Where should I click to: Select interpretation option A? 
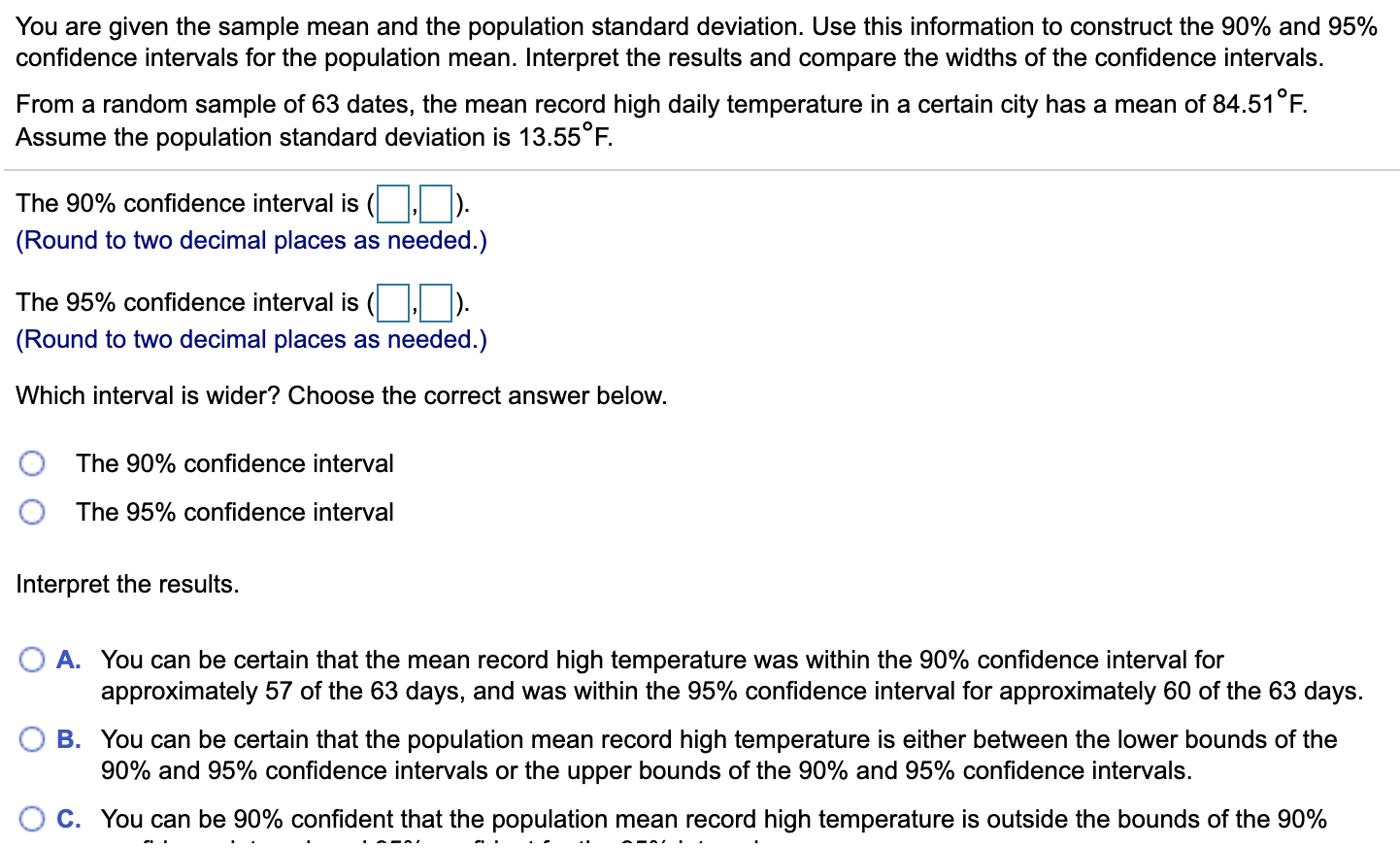(x=32, y=660)
